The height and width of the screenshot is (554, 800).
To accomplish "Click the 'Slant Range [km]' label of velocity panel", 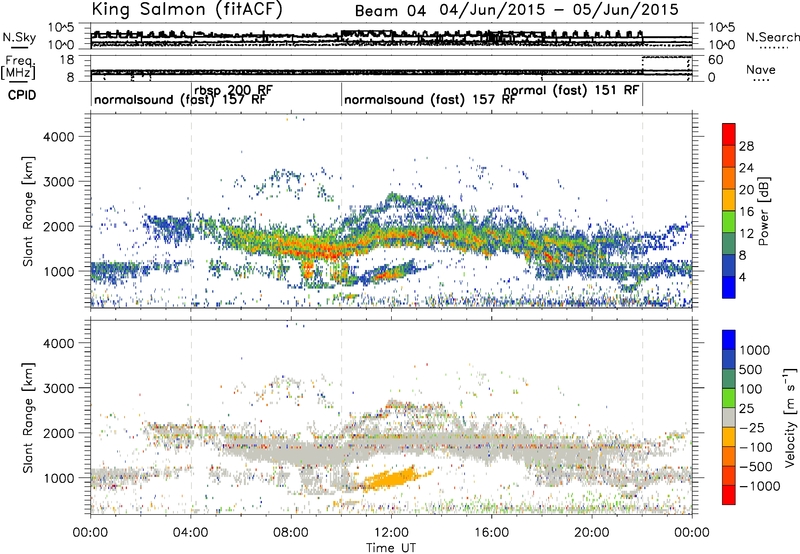I will coord(28,418).
